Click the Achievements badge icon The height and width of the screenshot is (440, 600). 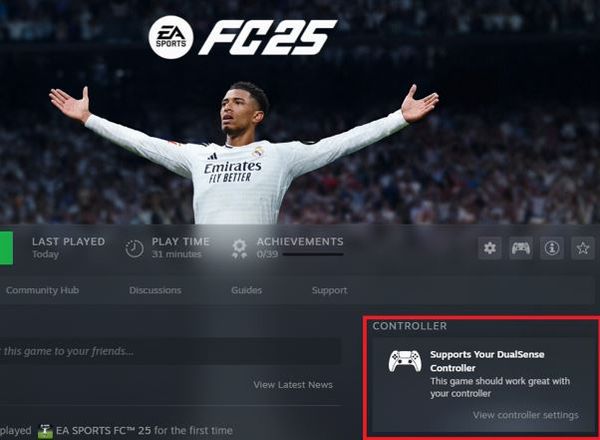(x=240, y=249)
